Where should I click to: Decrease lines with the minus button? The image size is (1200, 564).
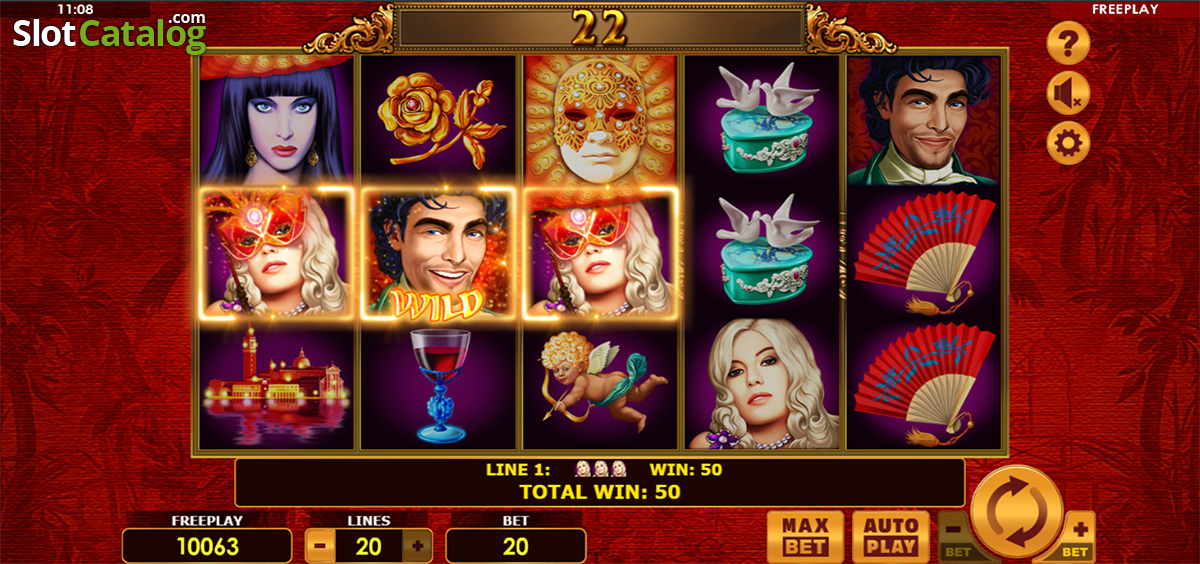[x=319, y=546]
